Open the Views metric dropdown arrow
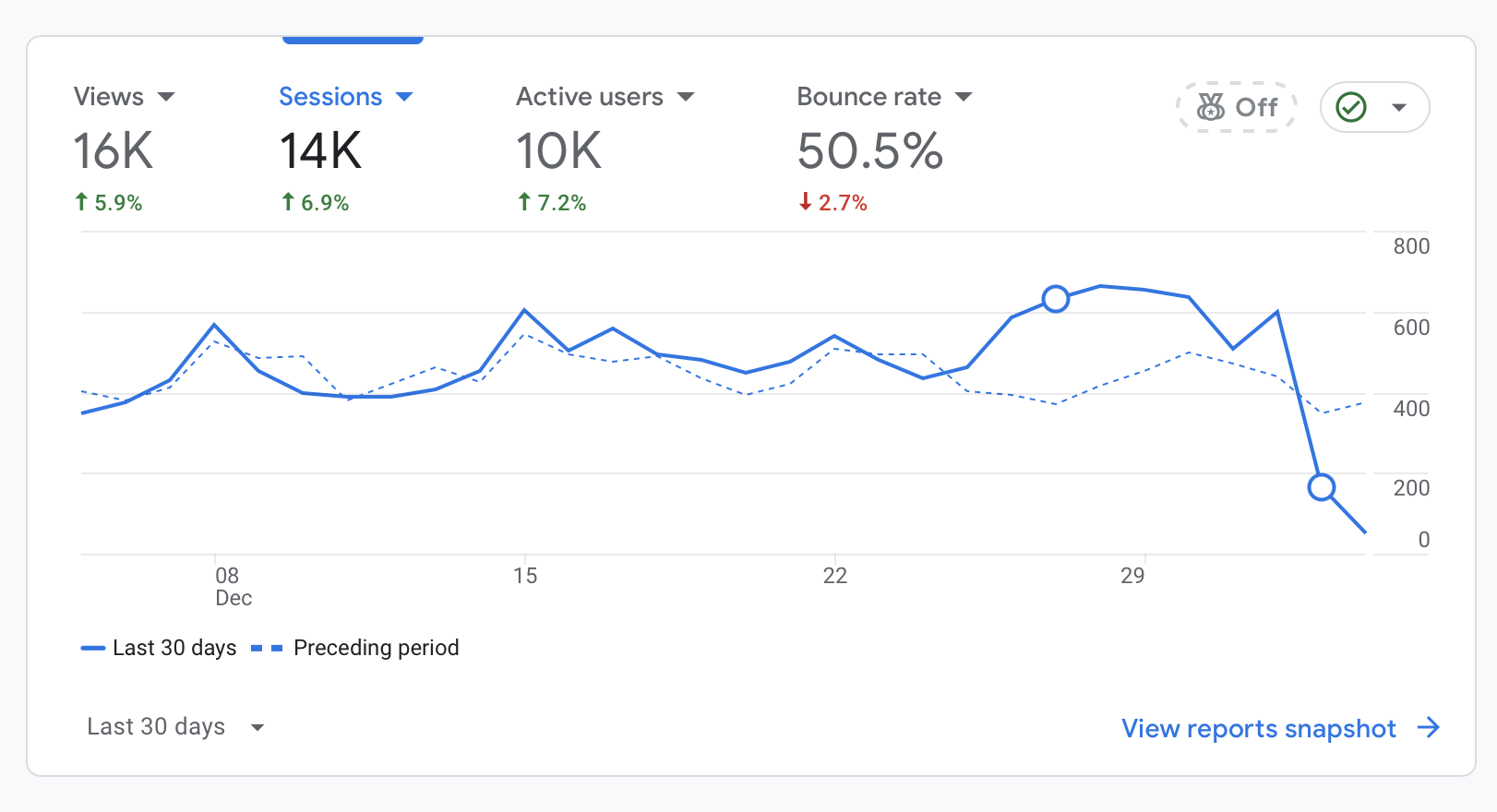The image size is (1497, 812). [166, 97]
